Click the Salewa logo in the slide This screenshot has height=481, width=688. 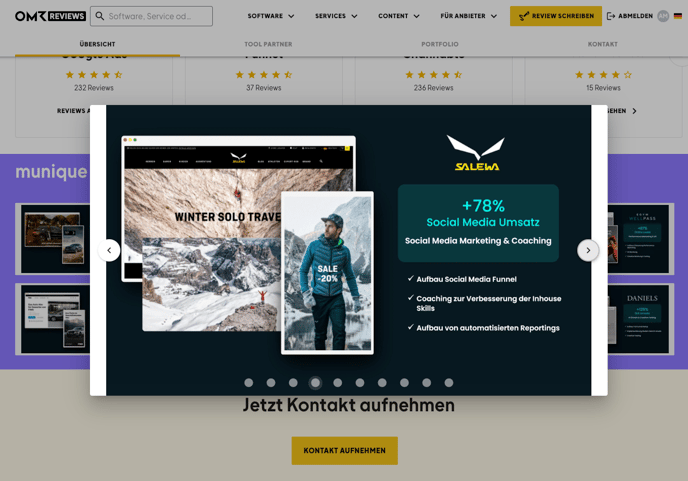point(477,153)
